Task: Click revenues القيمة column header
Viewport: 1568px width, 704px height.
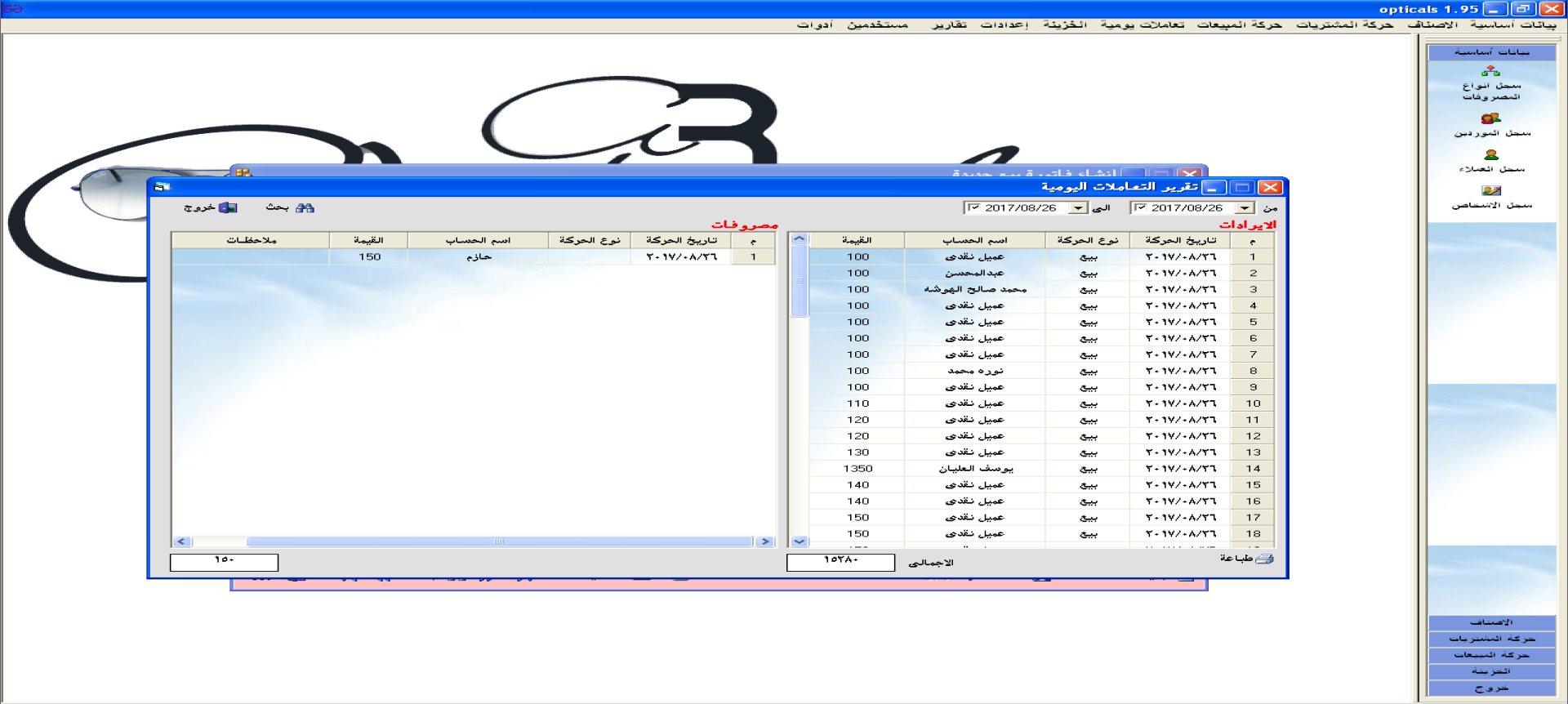Action: click(x=857, y=240)
